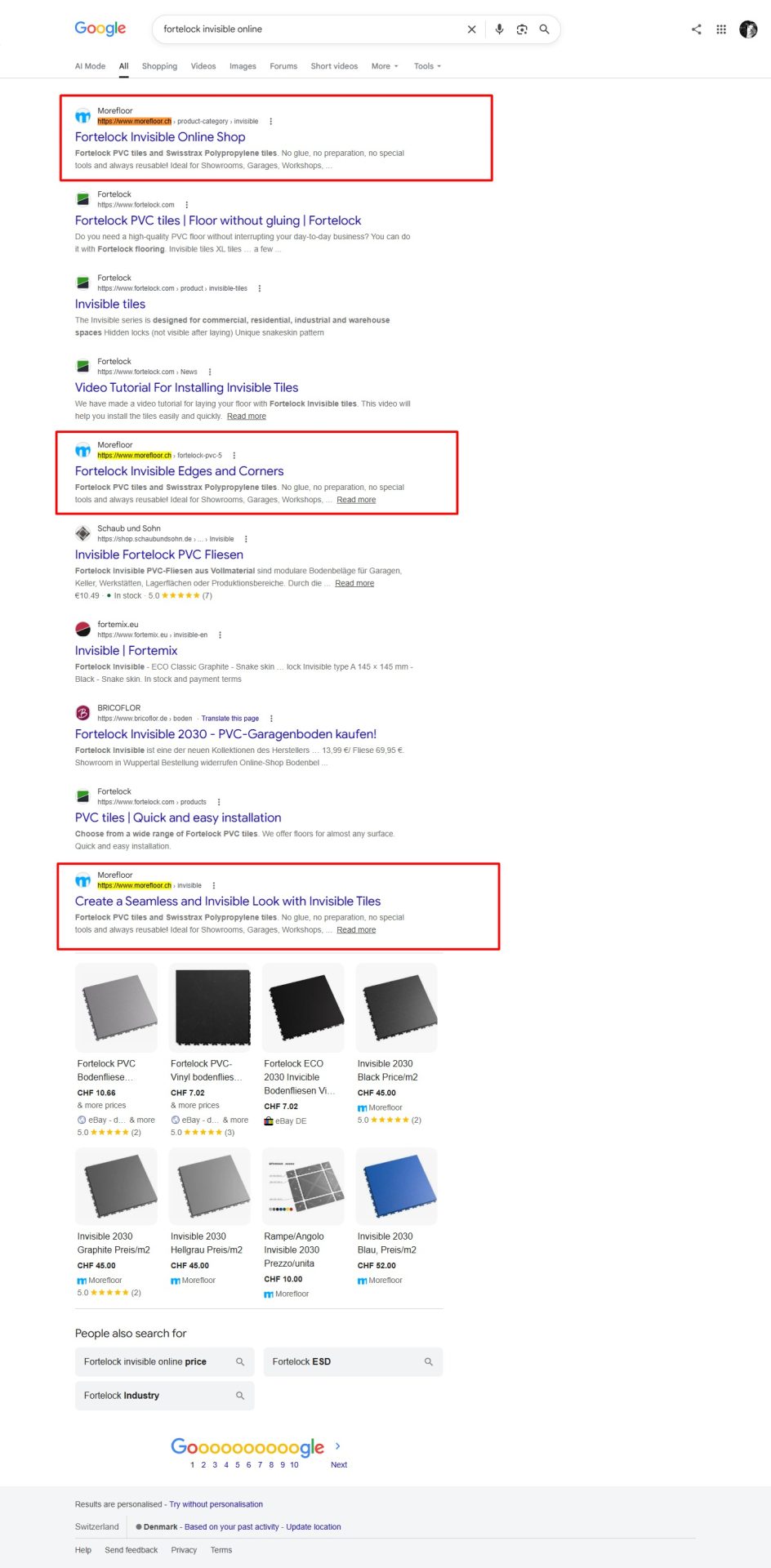Open the Invisible tiles result link
Screen dimensions: 771x1568
110,304
